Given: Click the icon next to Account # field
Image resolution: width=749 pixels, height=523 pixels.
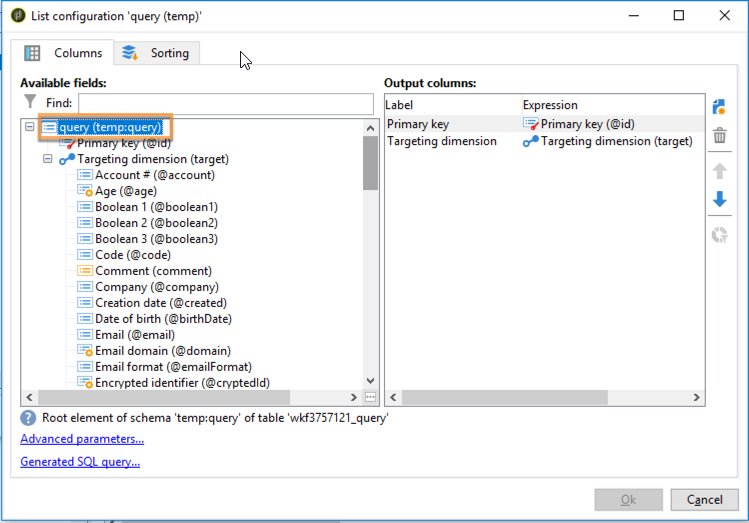Looking at the screenshot, I should pyautogui.click(x=85, y=175).
